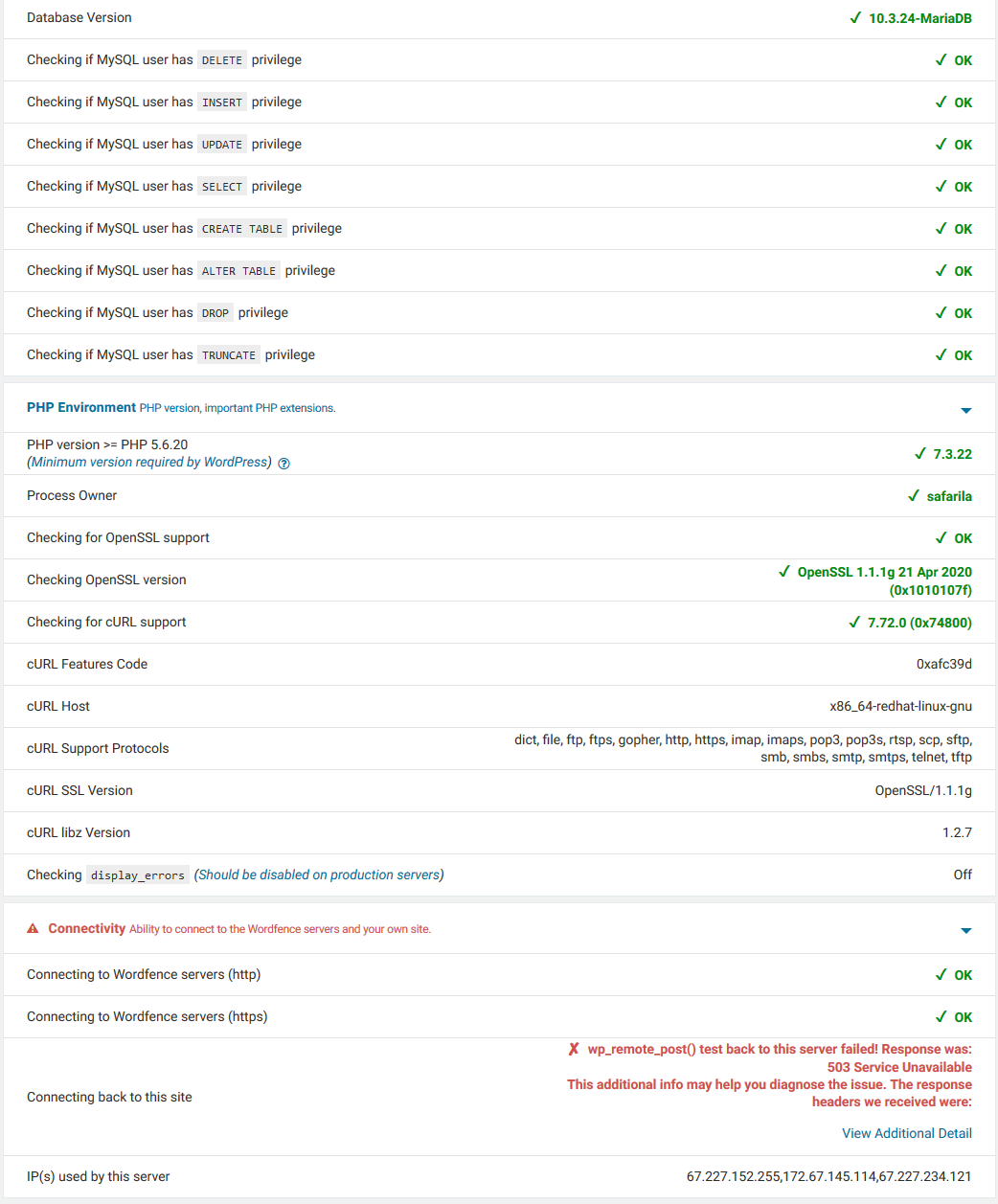Click the PHP Environment section heading
Image resolution: width=998 pixels, height=1204 pixels.
(81, 407)
